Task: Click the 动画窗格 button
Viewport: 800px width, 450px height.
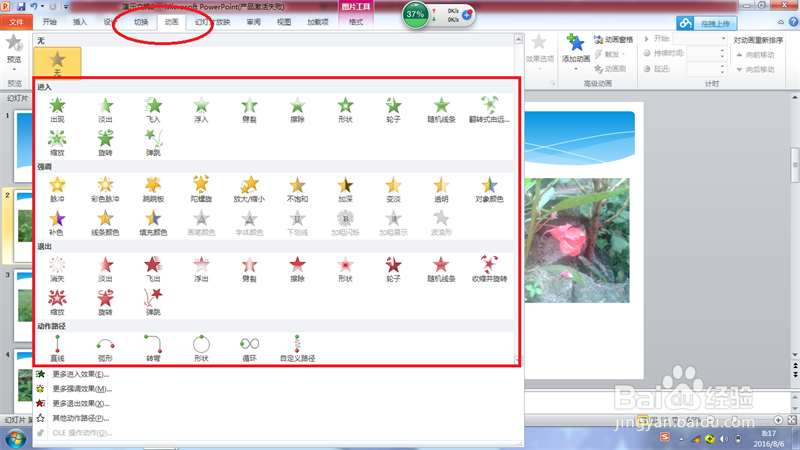Action: tap(614, 39)
